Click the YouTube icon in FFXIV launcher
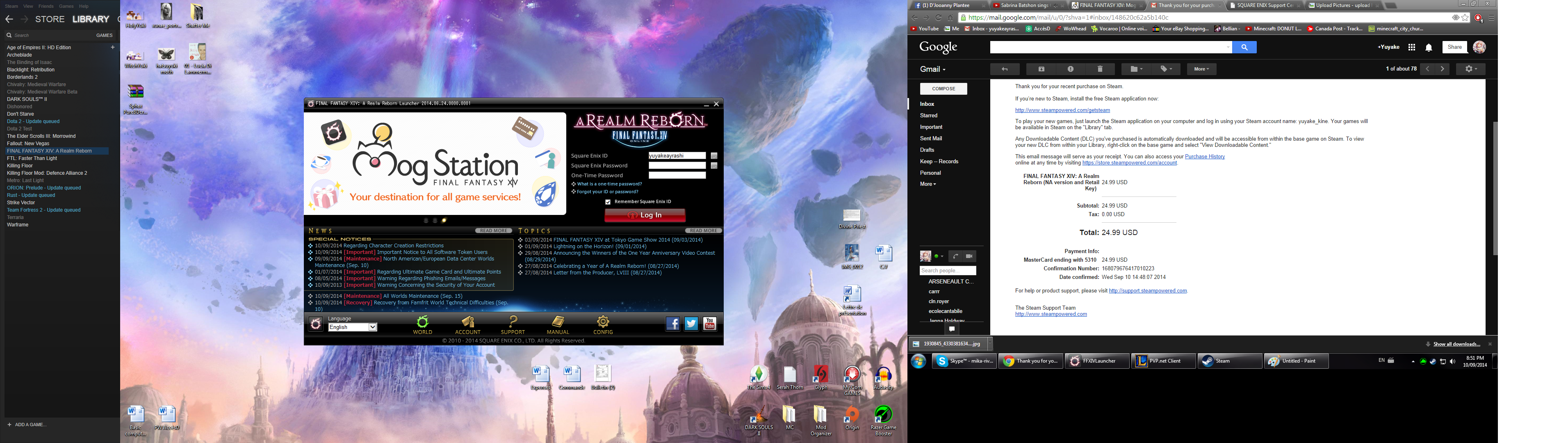This screenshot has height=443, width=1568. (x=710, y=324)
